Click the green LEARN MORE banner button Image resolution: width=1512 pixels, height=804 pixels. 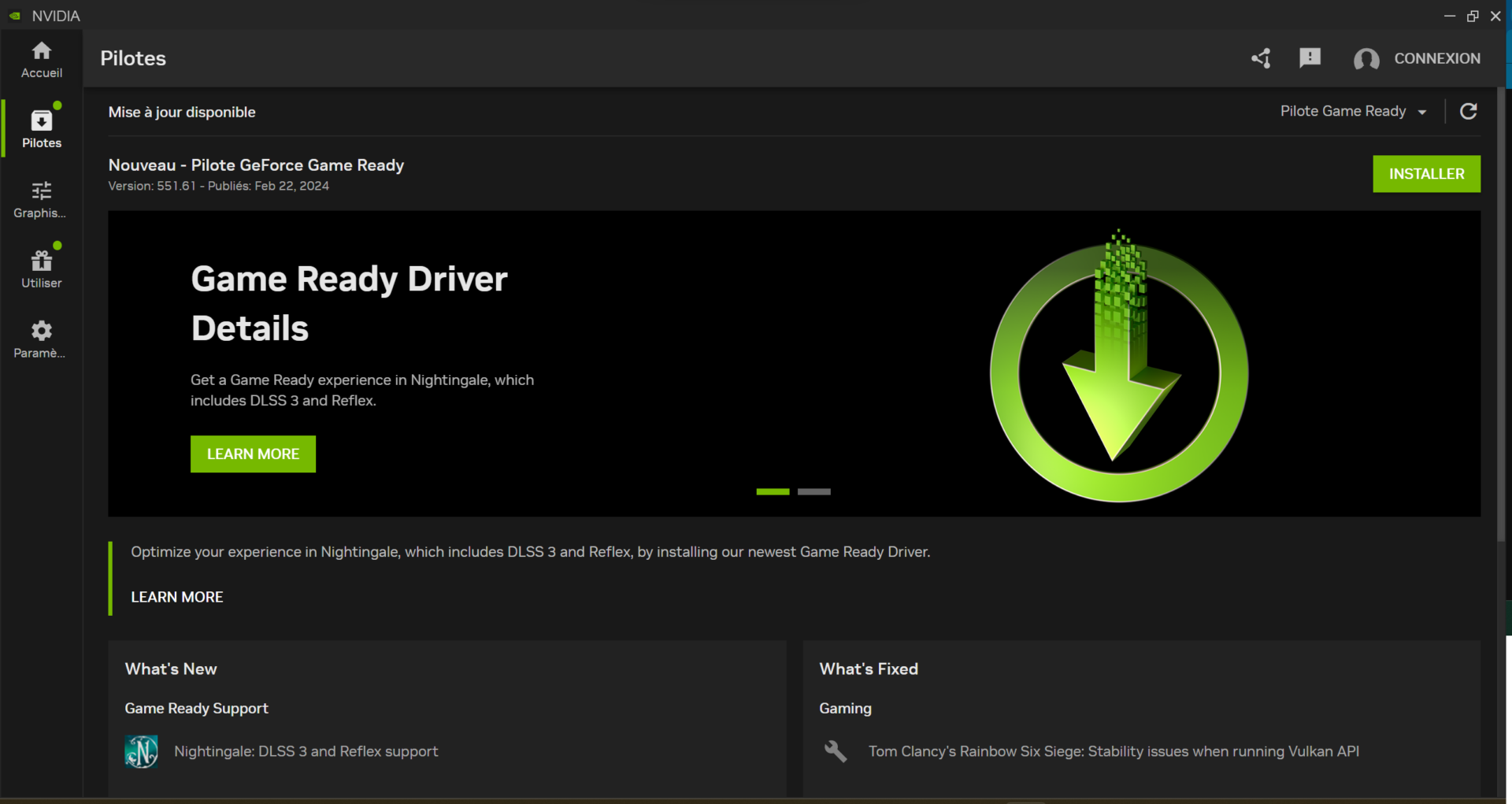pos(253,454)
